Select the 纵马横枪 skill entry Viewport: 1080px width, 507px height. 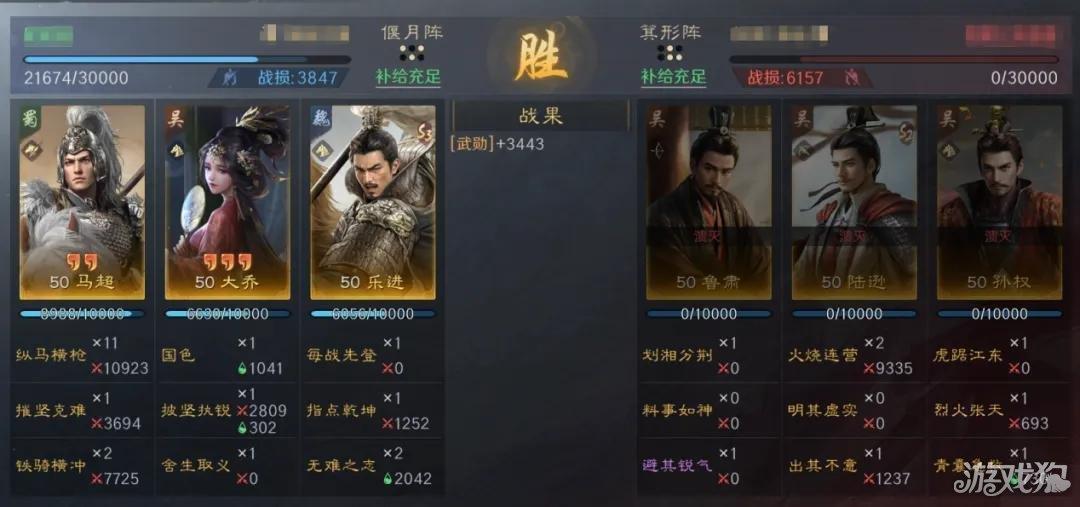pos(83,355)
